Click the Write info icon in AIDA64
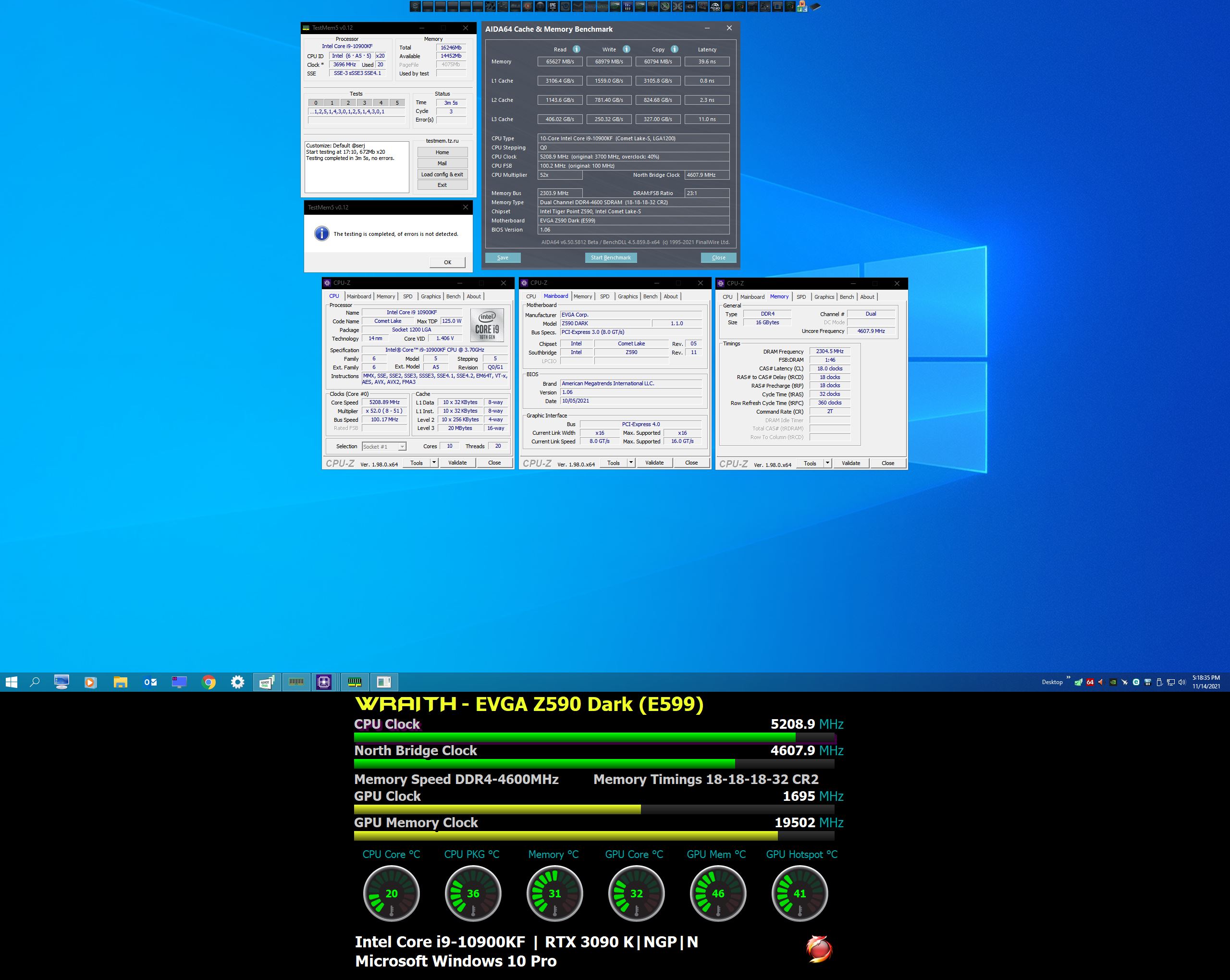Image resolution: width=1230 pixels, height=980 pixels. pyautogui.click(x=627, y=49)
